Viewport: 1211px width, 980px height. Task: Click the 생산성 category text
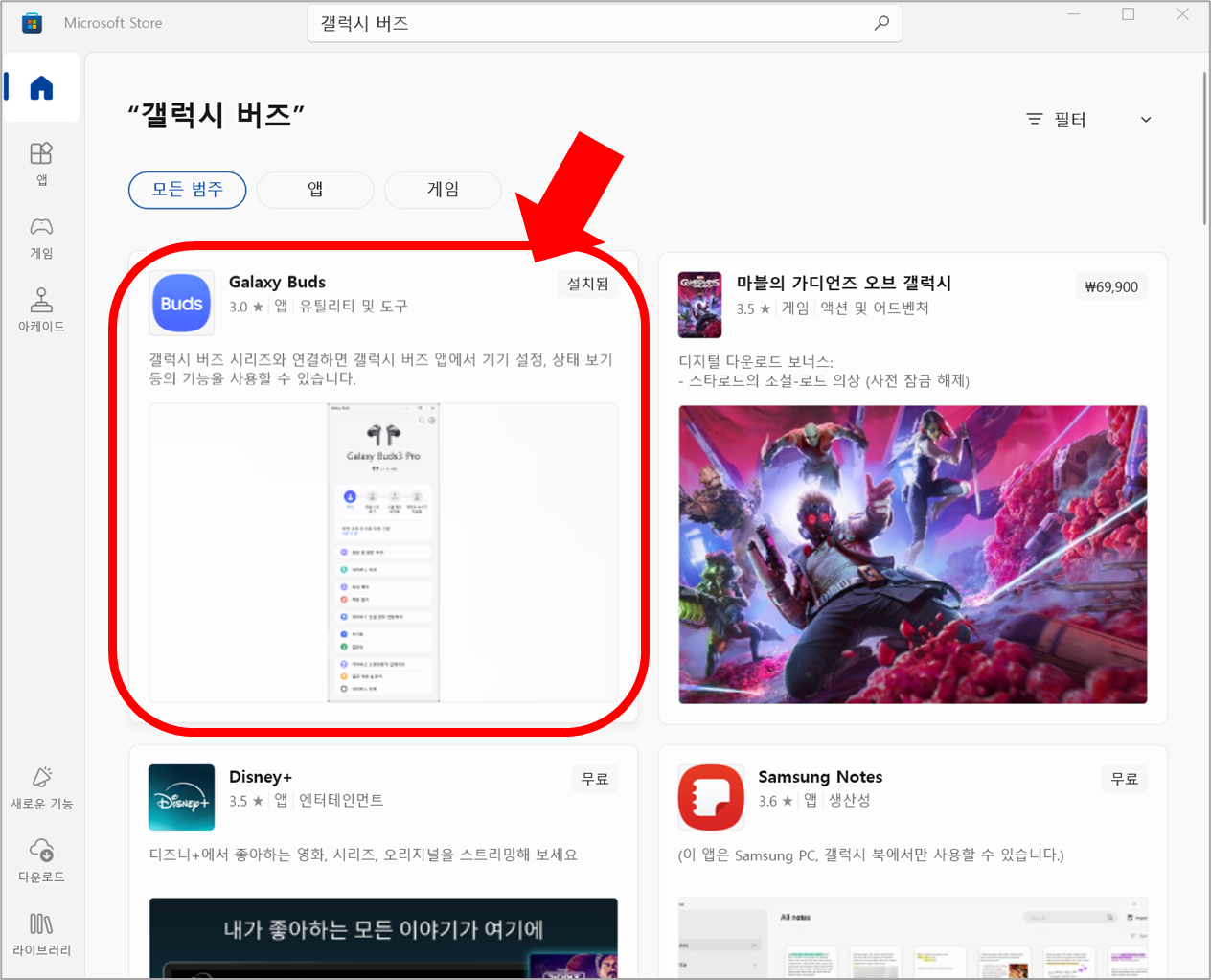[849, 801]
